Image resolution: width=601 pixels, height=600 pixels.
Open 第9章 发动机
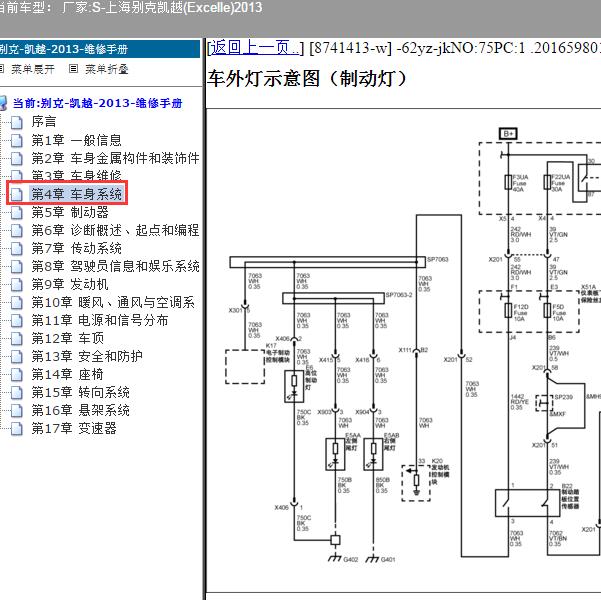pyautogui.click(x=70, y=284)
